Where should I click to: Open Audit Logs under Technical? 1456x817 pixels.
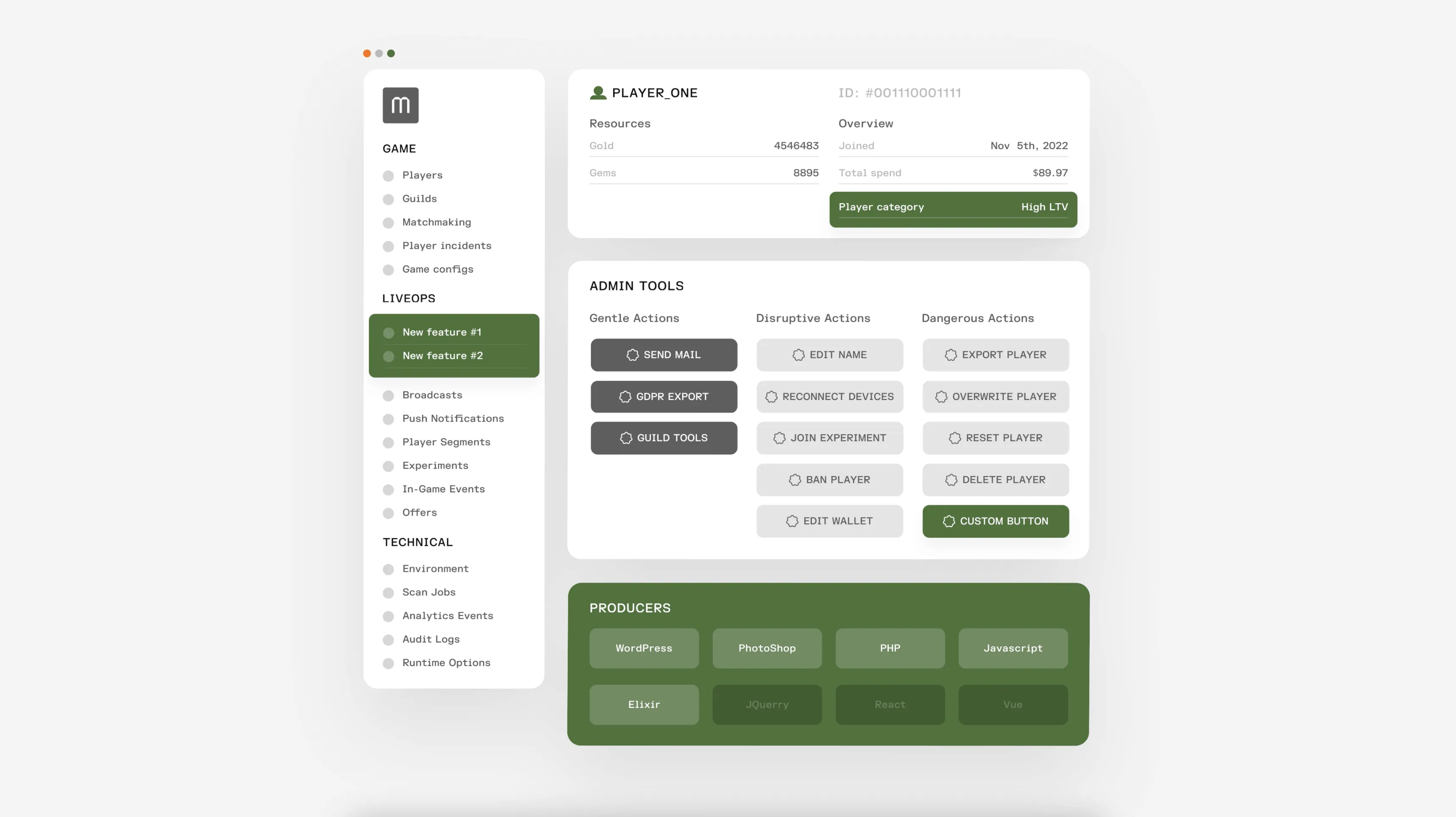coord(431,639)
